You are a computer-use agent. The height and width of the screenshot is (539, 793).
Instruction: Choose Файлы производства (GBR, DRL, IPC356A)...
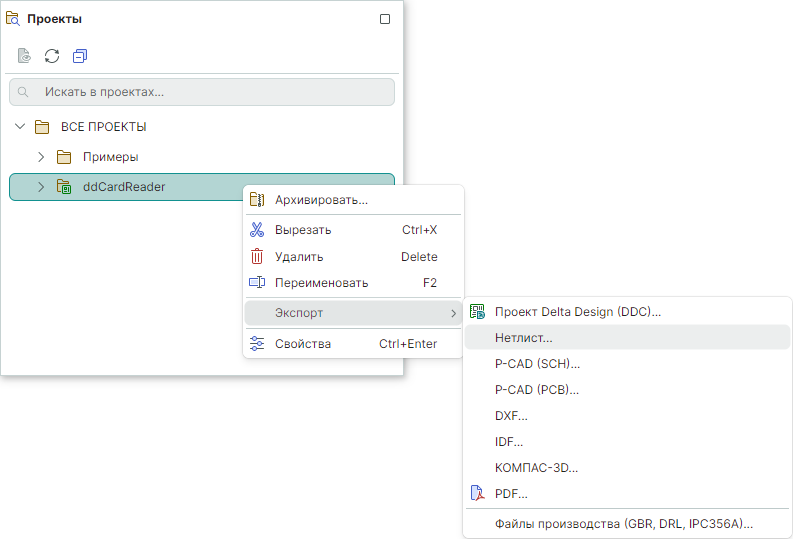(x=623, y=523)
